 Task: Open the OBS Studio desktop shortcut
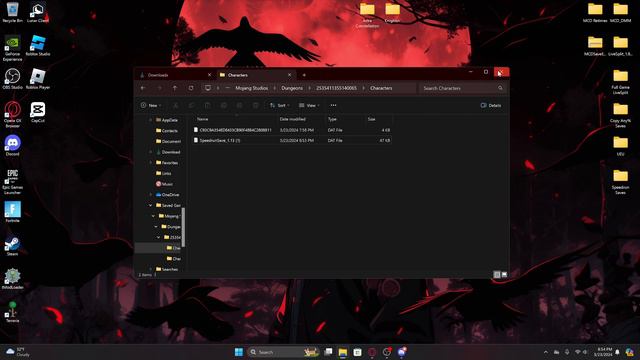pos(13,79)
